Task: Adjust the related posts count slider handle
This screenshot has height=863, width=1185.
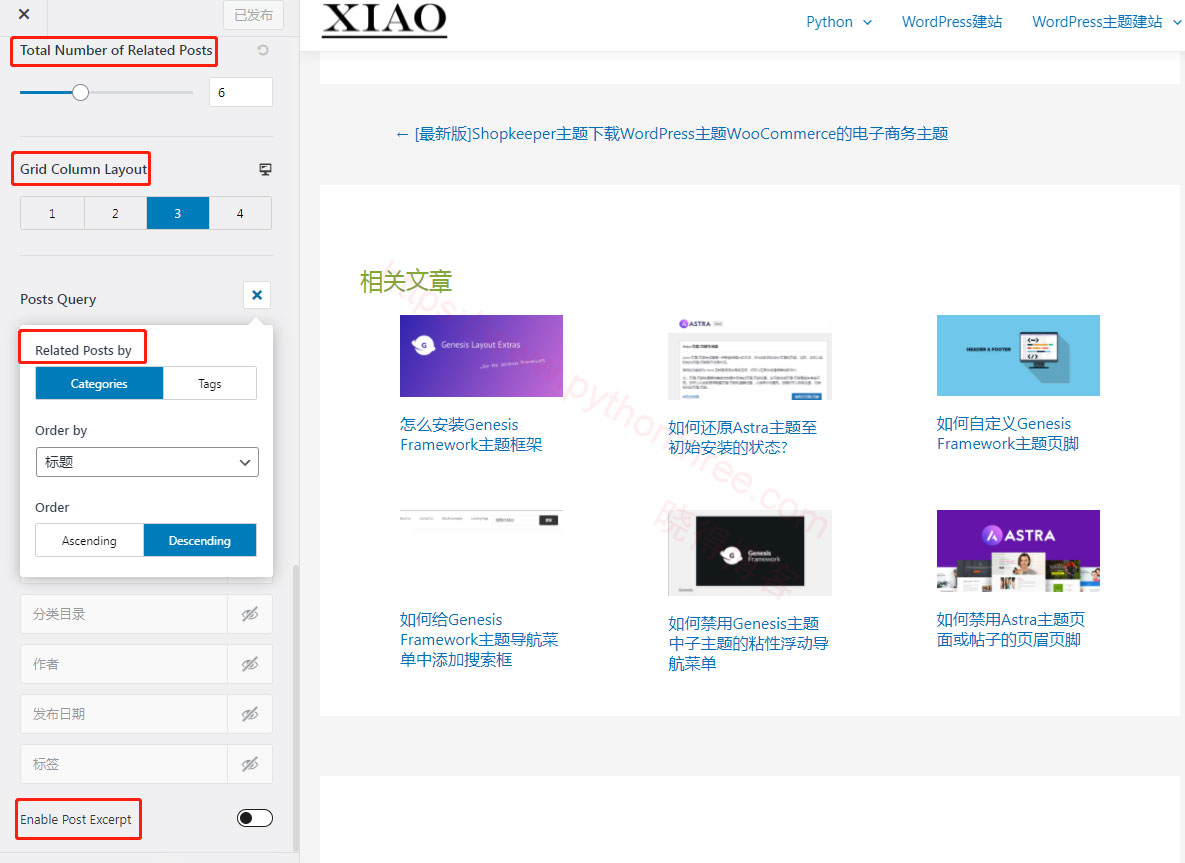Action: click(80, 92)
